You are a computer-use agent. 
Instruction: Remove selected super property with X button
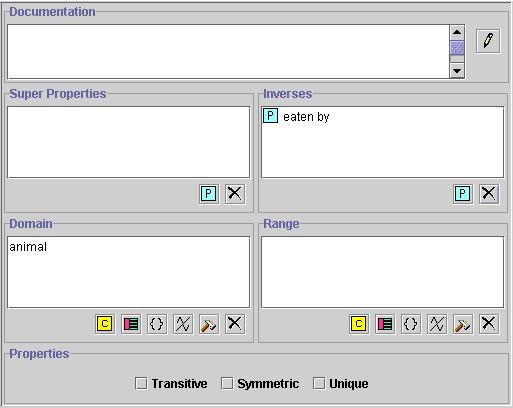click(235, 194)
